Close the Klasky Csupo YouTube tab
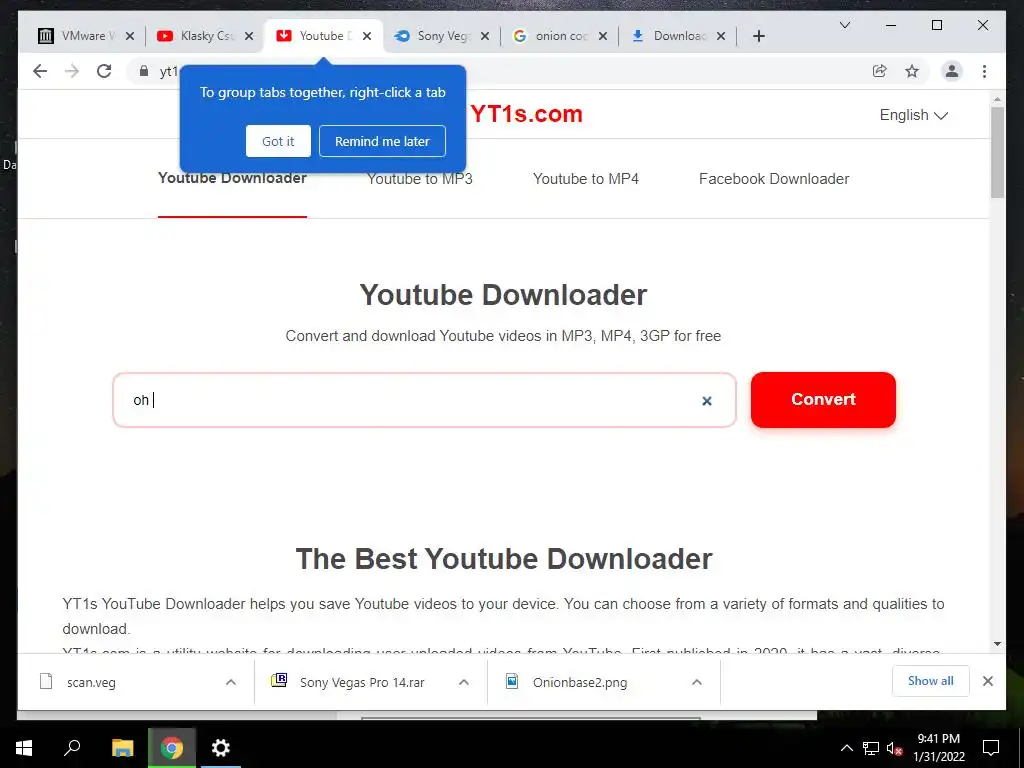This screenshot has height=768, width=1024. pyautogui.click(x=249, y=36)
